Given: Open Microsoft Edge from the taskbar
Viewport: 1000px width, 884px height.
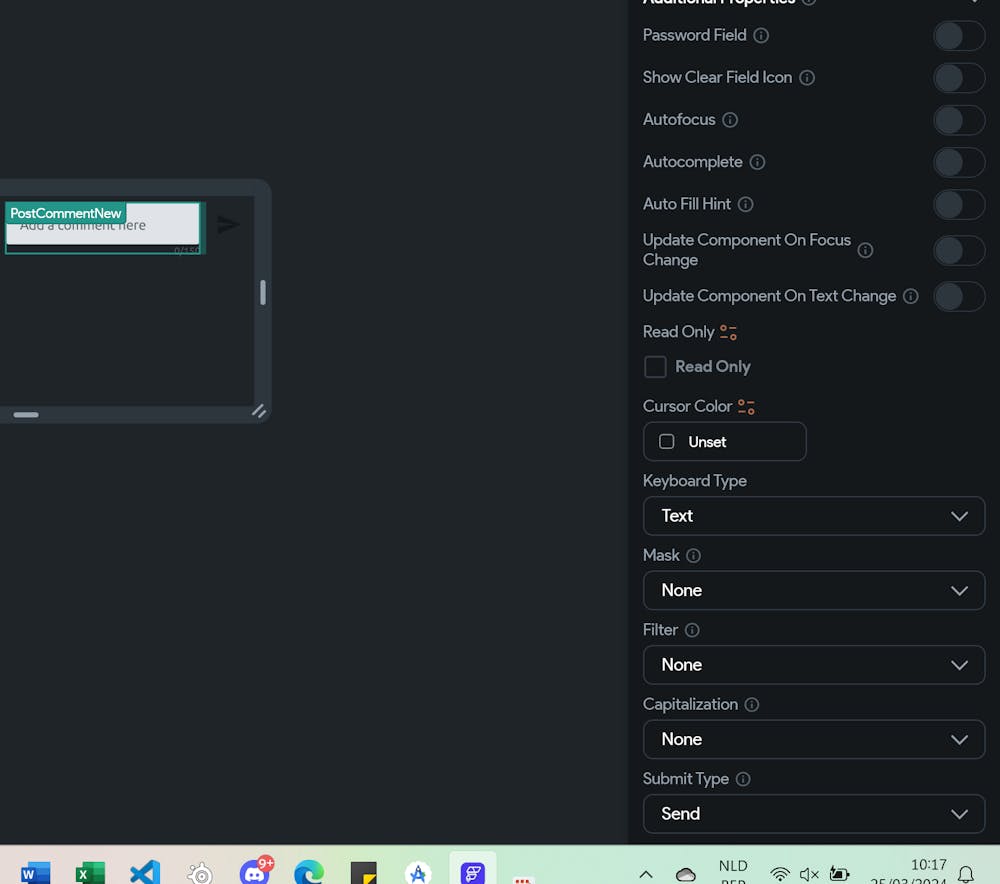Looking at the screenshot, I should pos(309,872).
